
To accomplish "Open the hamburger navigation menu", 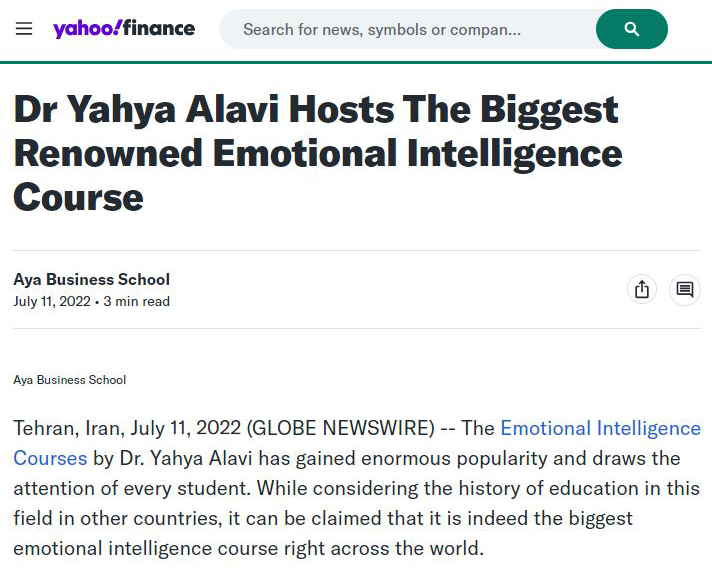I will (24, 29).
